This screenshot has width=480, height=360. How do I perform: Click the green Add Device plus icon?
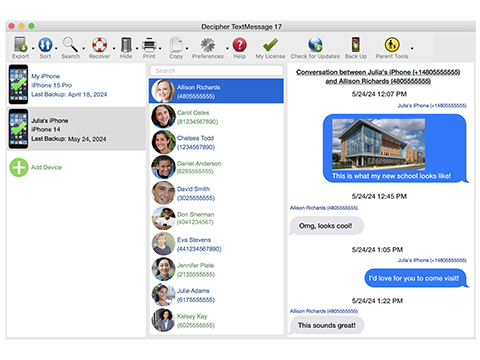pos(19,167)
